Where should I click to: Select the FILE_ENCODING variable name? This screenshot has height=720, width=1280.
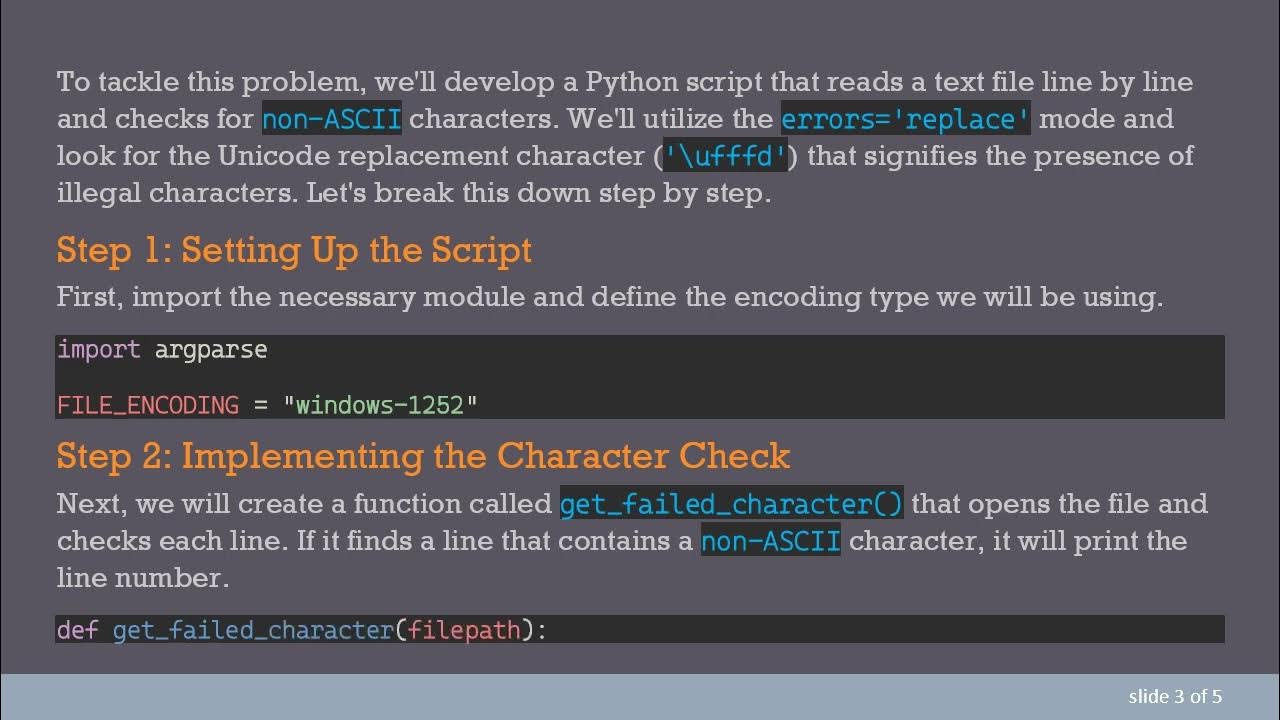(x=147, y=405)
